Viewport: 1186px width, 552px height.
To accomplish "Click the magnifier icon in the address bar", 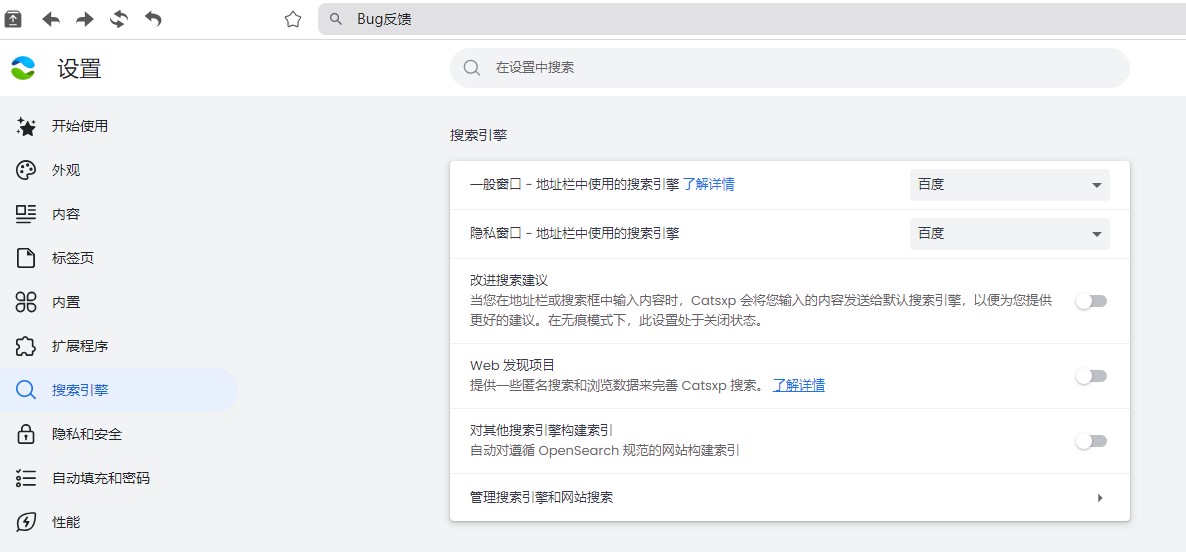I will click(337, 20).
